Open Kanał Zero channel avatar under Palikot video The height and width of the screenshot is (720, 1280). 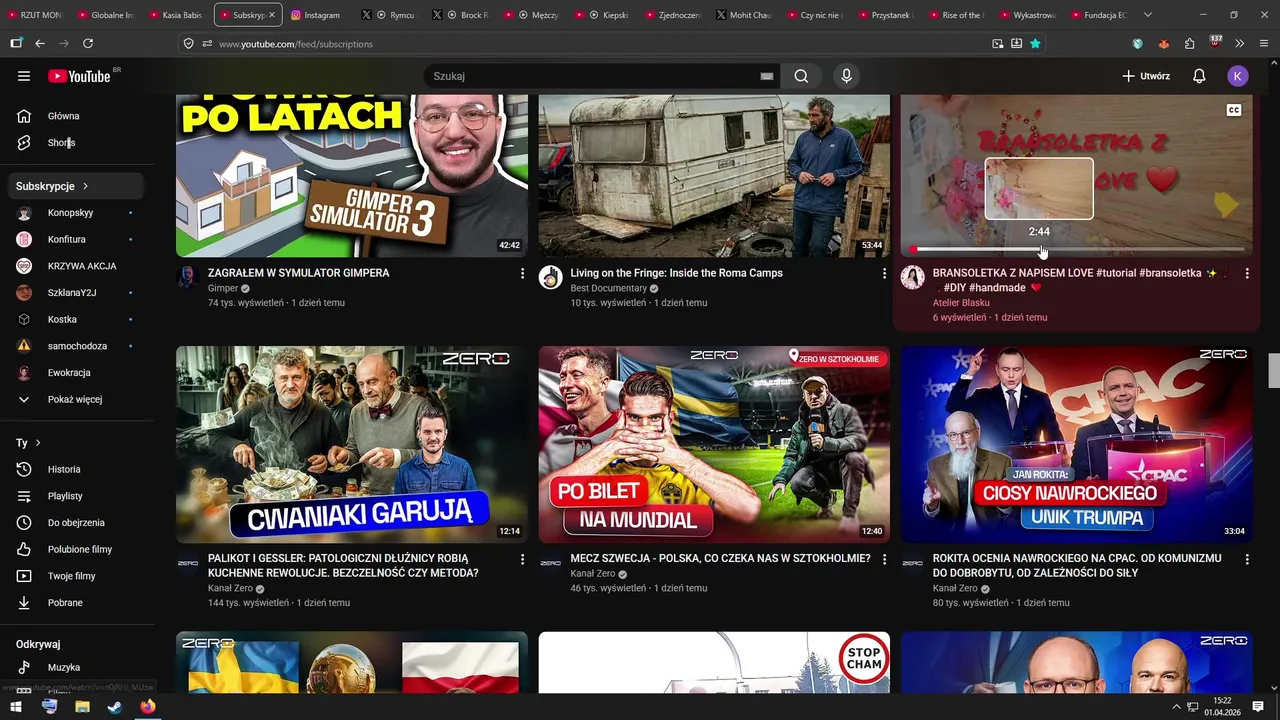coord(188,564)
